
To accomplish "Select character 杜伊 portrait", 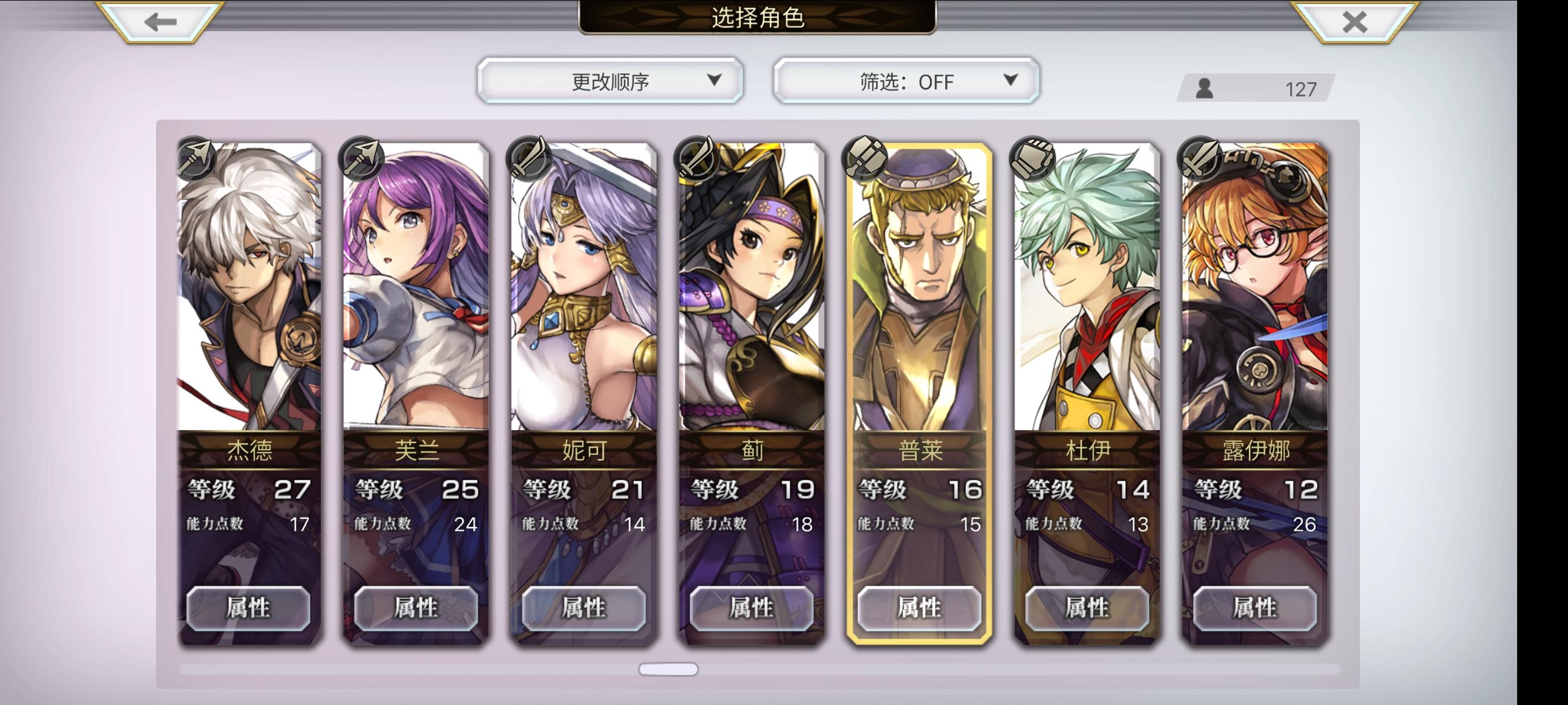I will point(1087,287).
